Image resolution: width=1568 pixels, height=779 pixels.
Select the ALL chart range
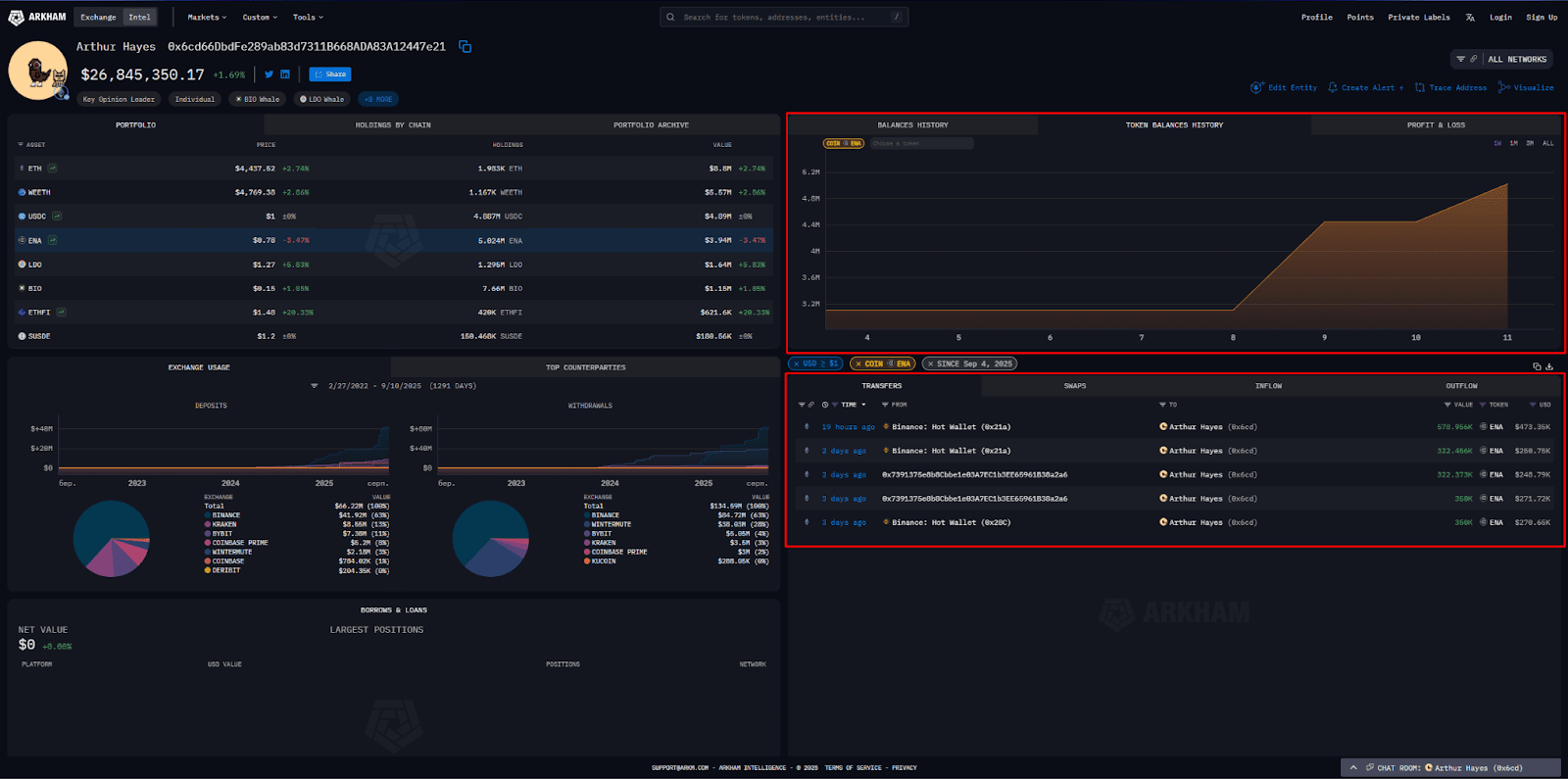(x=1548, y=143)
